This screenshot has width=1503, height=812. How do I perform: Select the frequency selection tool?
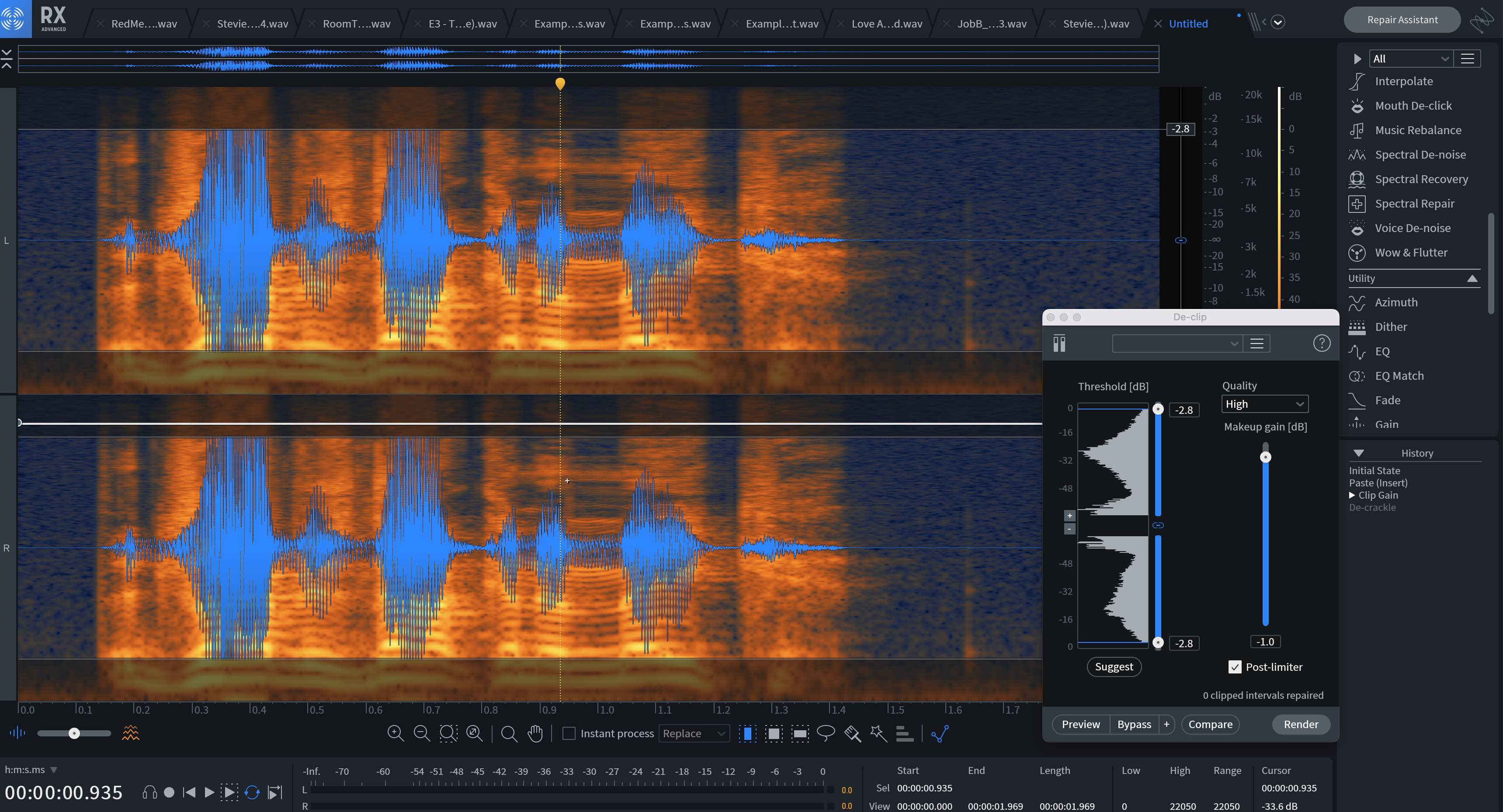[800, 733]
